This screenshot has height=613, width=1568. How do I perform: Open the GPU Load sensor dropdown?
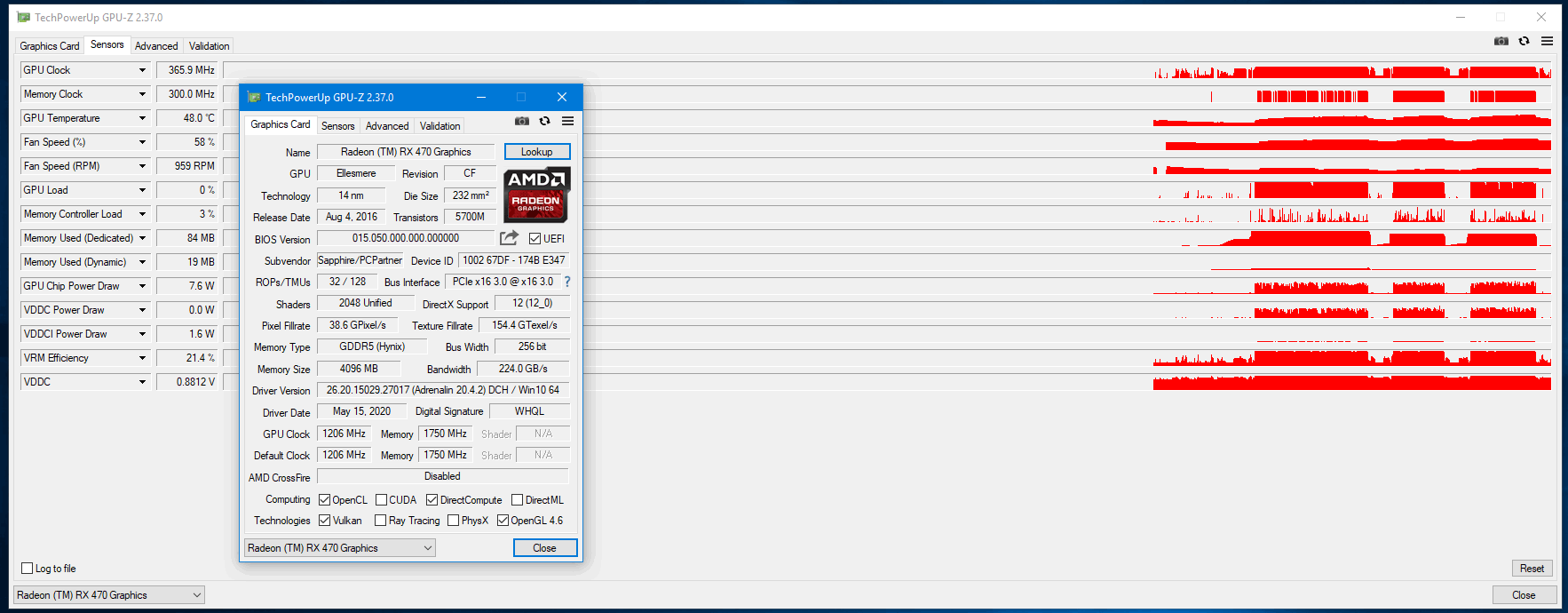click(x=141, y=190)
